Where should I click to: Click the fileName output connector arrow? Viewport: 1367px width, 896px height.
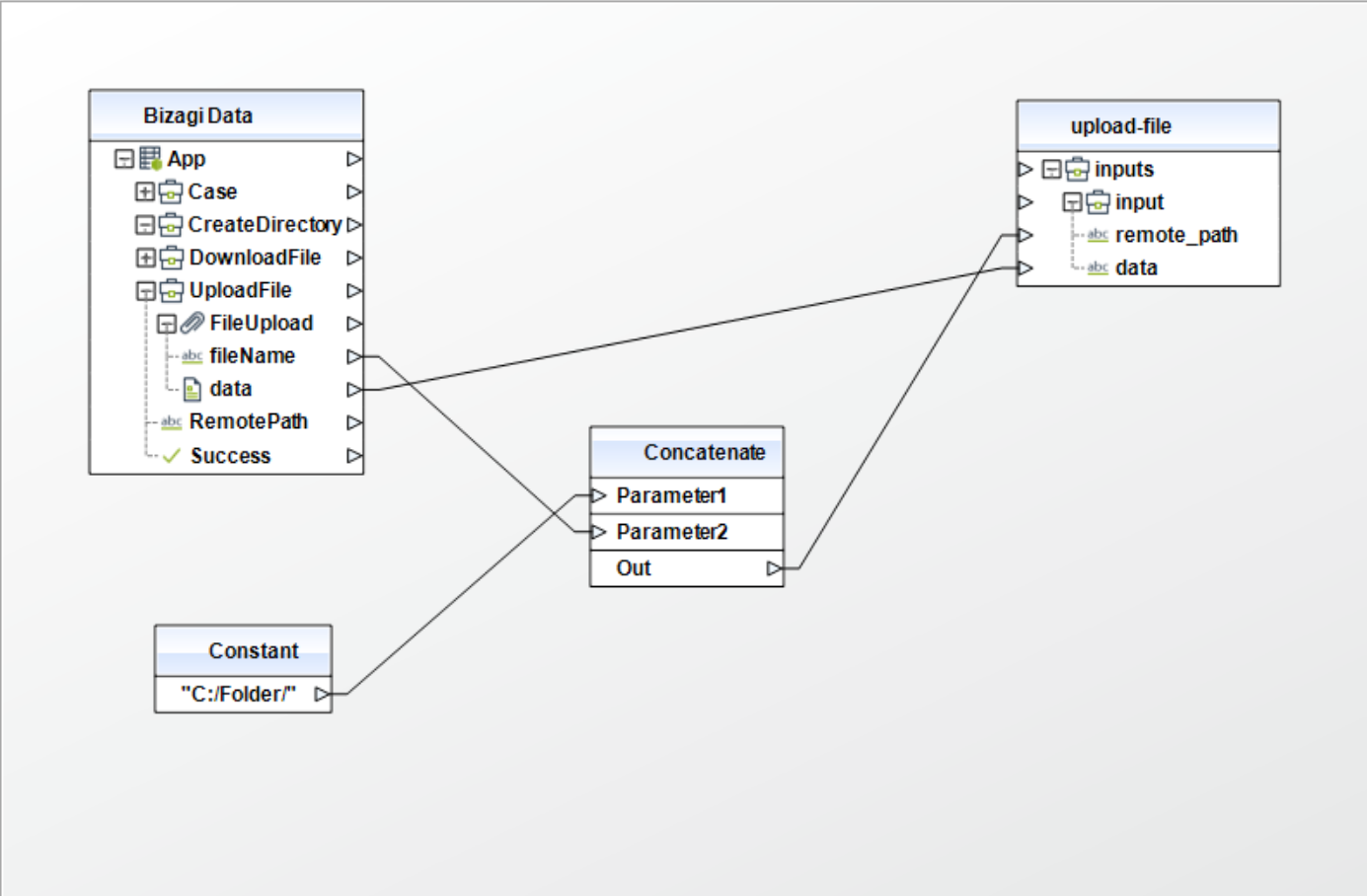(354, 356)
